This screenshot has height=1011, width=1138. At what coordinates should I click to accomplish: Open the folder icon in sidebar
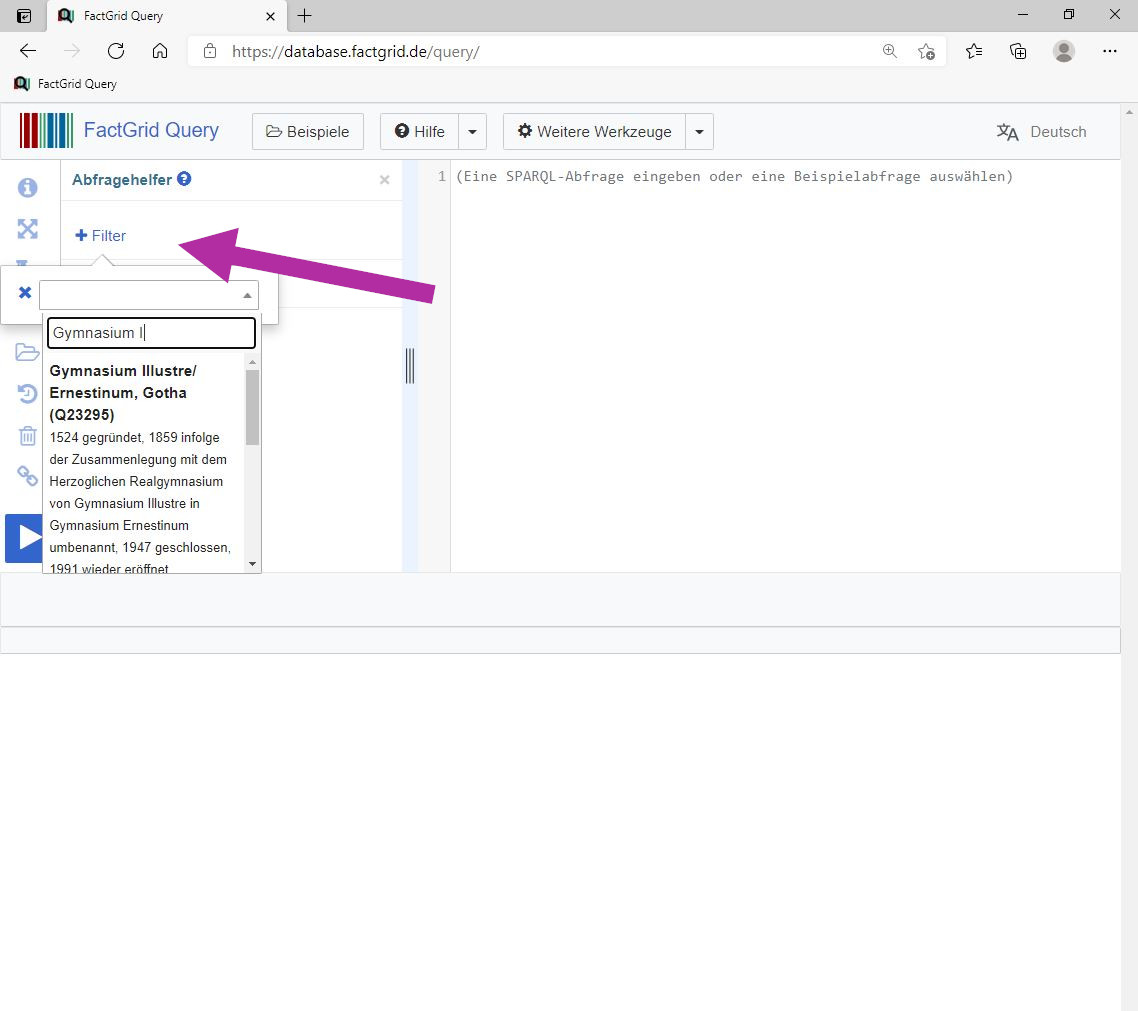point(28,352)
